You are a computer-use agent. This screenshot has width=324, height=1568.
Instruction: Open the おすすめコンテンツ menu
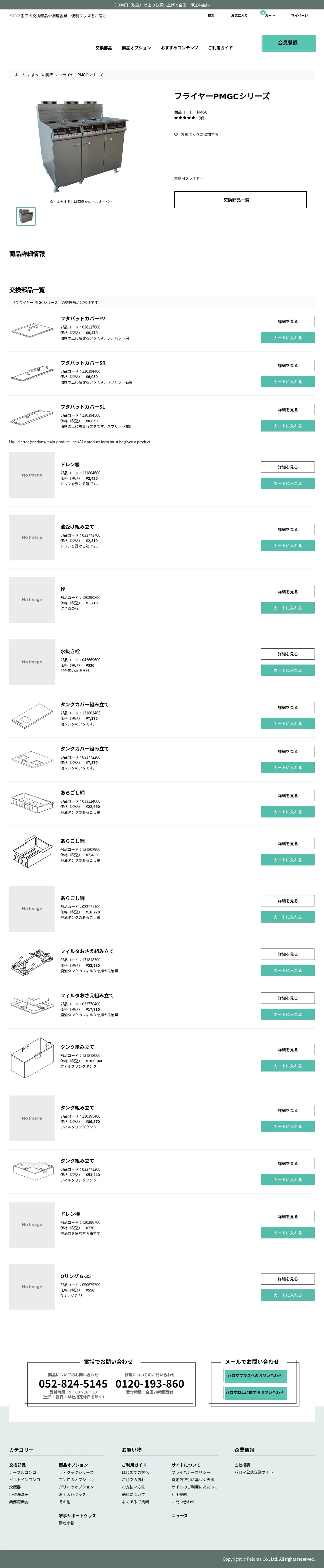(x=179, y=47)
